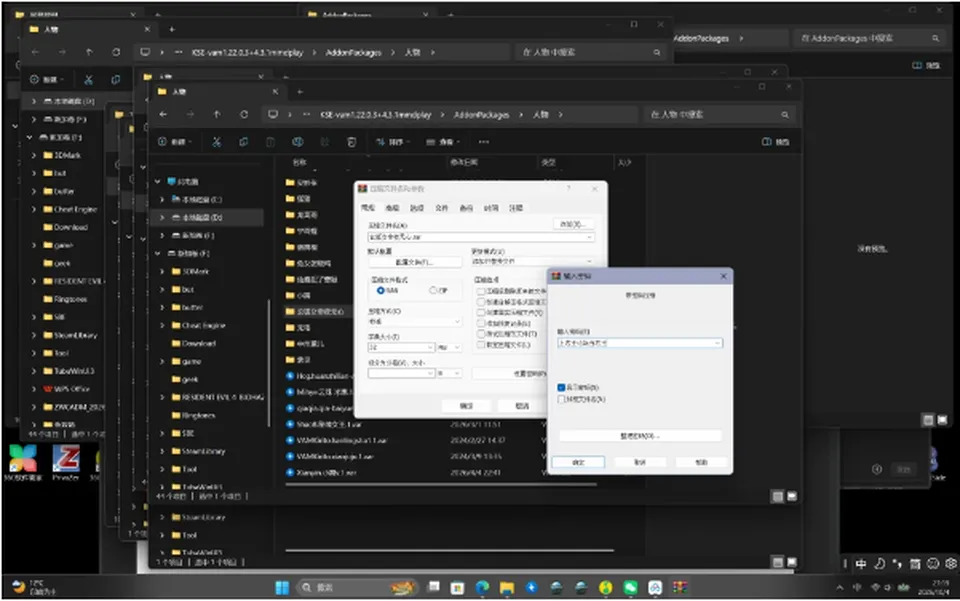Expand the 本地磁盘 (C:) node in the front Explorer tree
This screenshot has height=601, width=960.
[162, 200]
